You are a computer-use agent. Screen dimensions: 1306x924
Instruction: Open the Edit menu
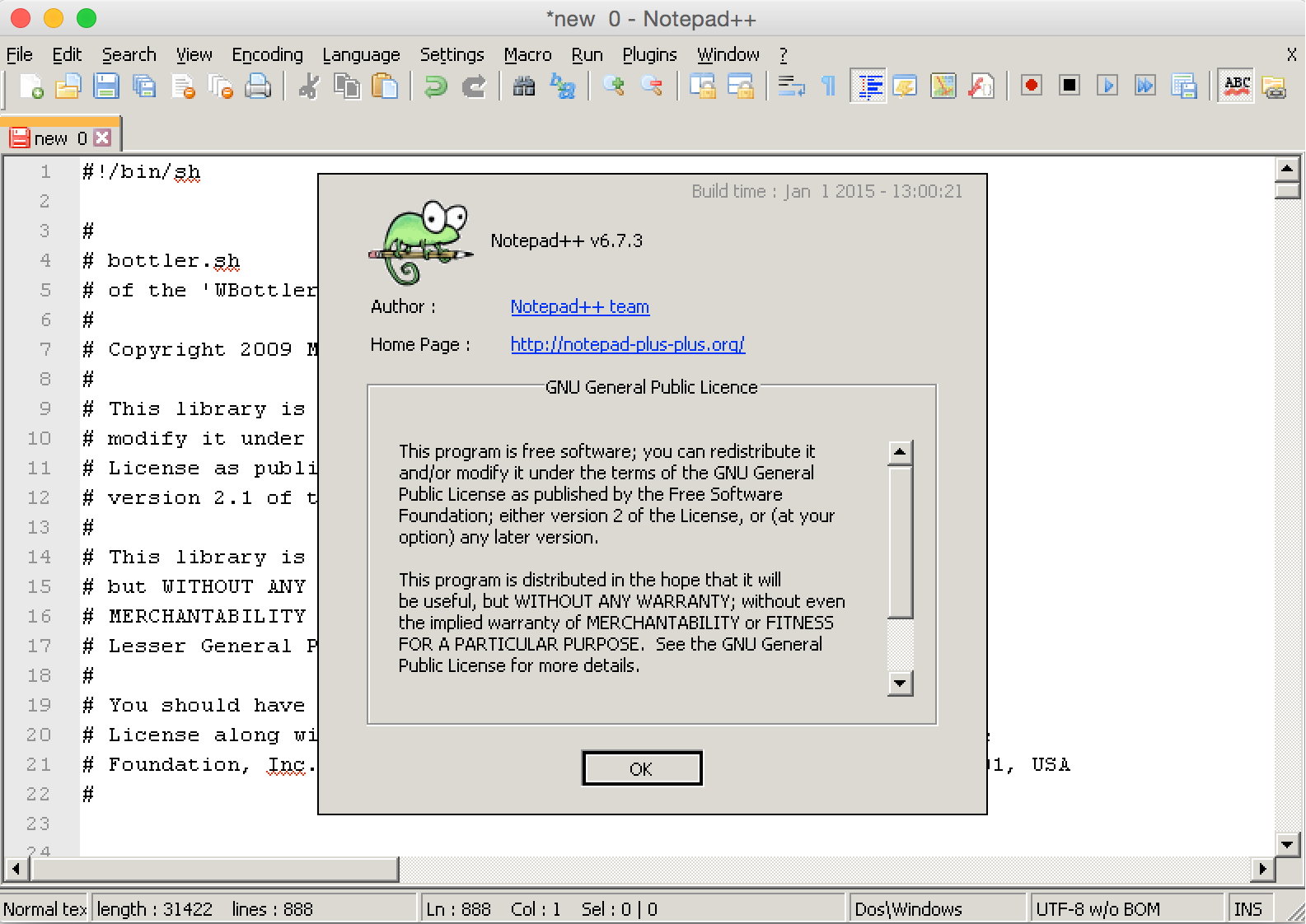click(x=67, y=54)
